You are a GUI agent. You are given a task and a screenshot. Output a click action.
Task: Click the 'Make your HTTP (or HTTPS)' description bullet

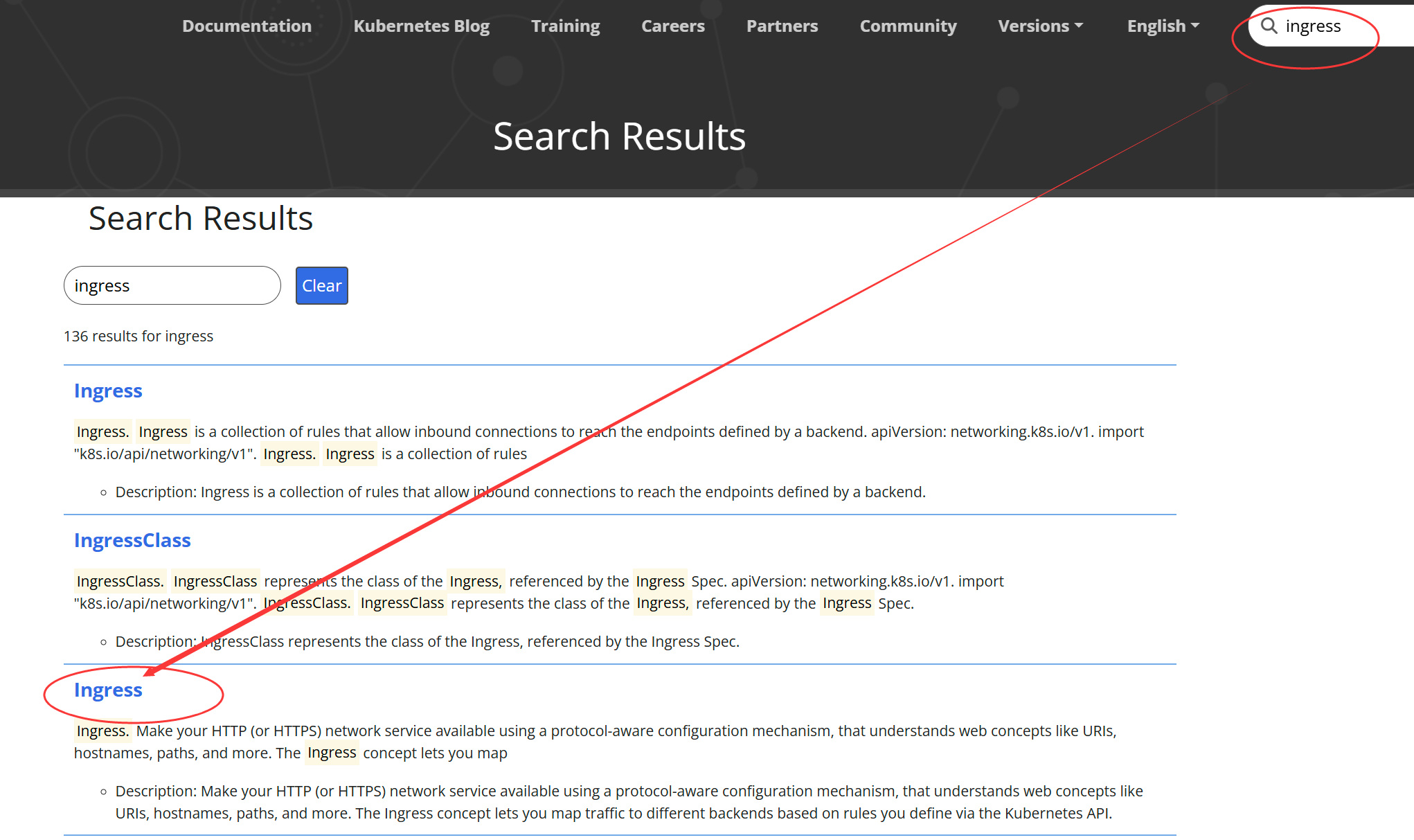[x=629, y=802]
